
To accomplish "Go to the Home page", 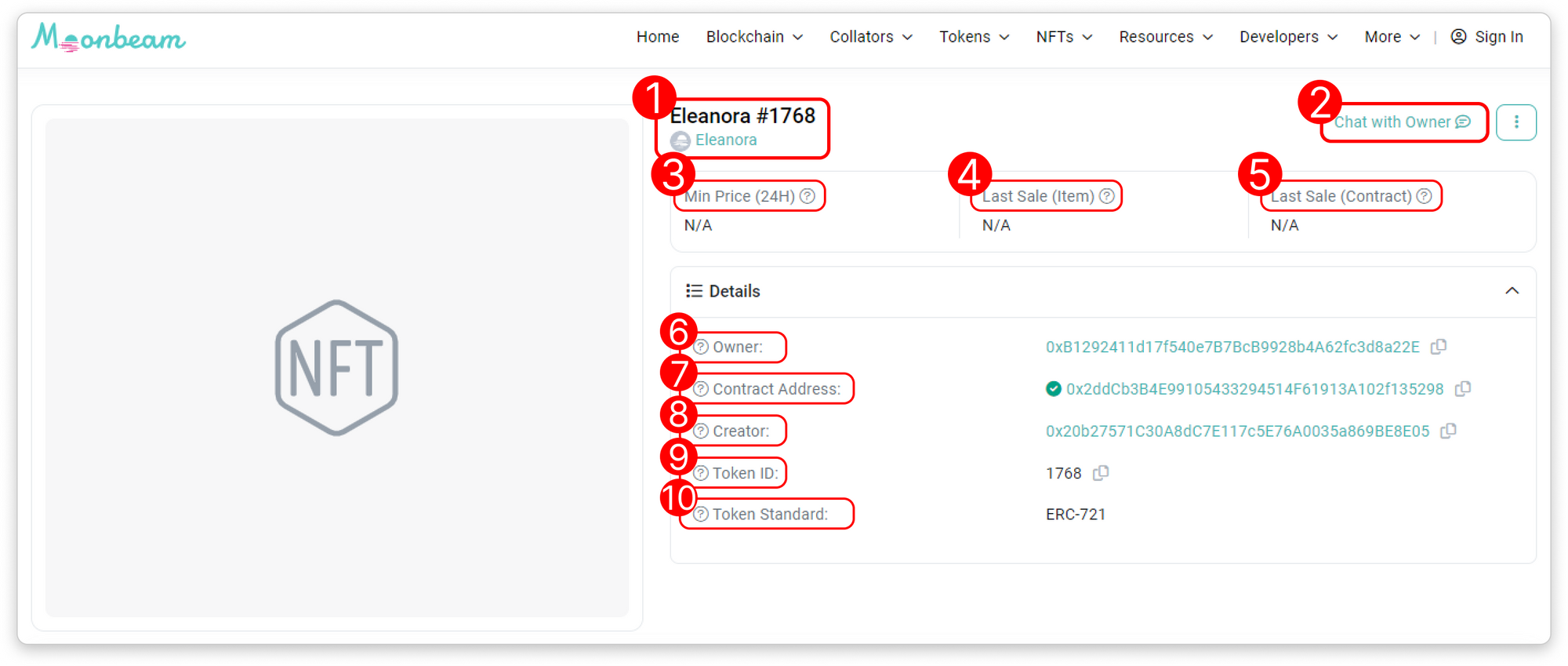I will [x=657, y=37].
